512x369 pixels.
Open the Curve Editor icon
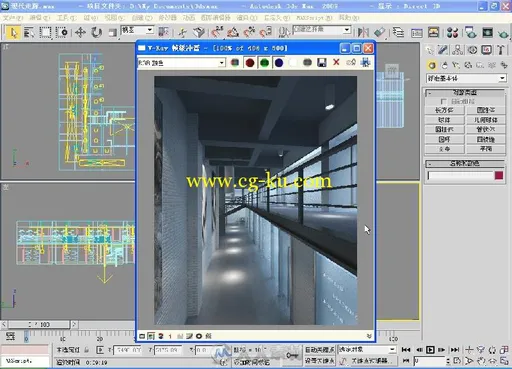[417, 33]
